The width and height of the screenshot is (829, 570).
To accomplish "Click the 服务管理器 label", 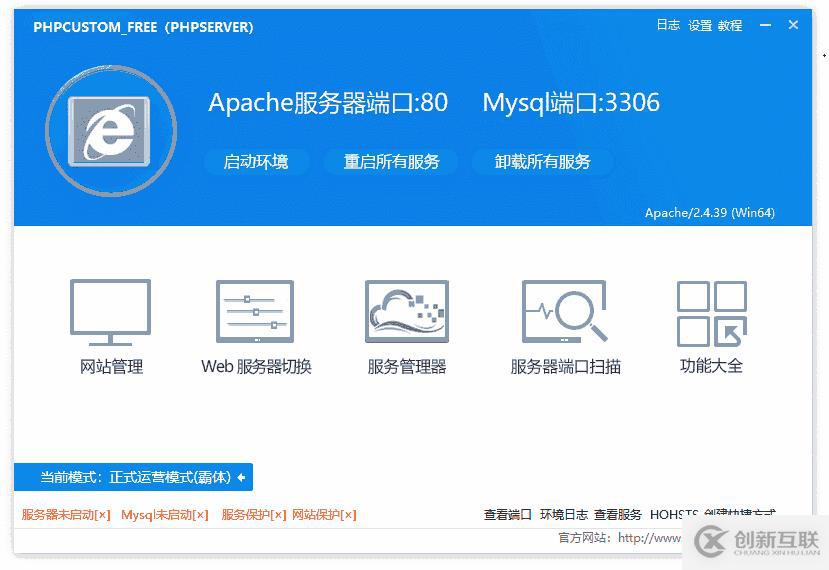I will coord(407,366).
